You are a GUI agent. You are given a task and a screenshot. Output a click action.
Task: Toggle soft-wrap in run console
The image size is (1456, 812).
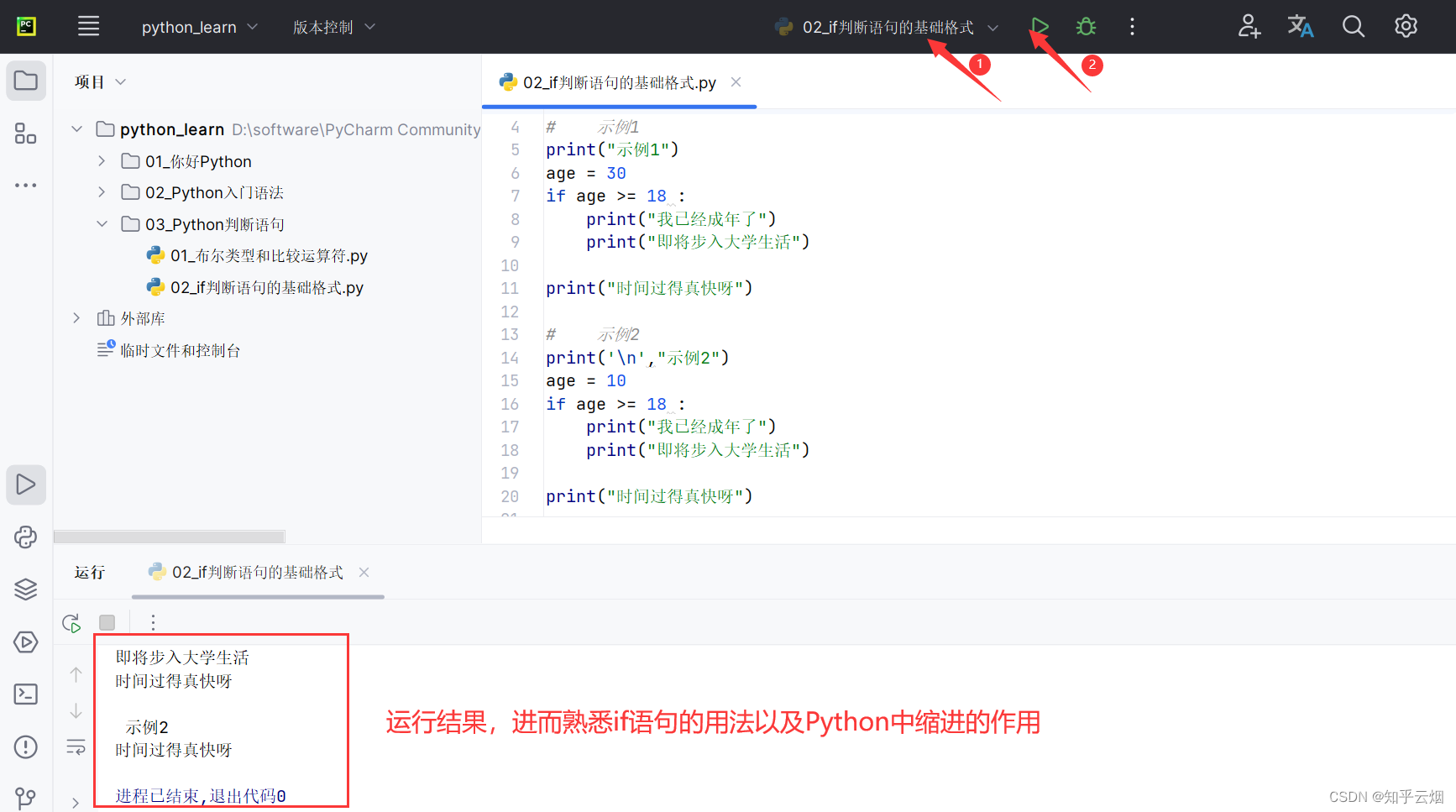click(x=76, y=747)
